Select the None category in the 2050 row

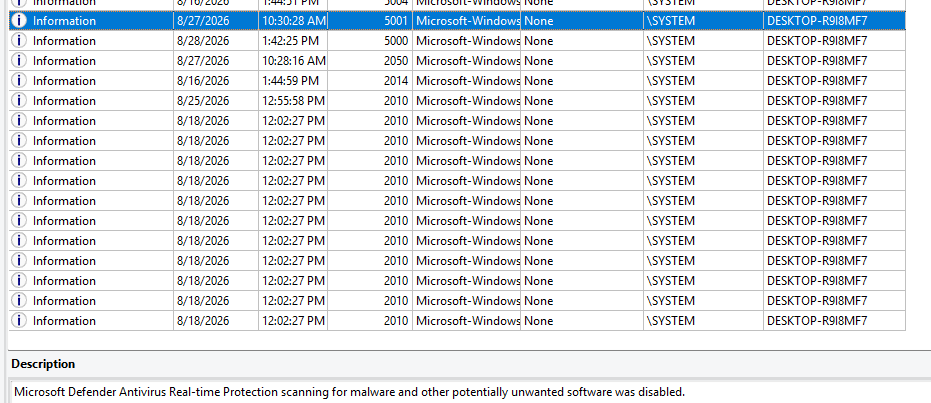pyautogui.click(x=539, y=61)
